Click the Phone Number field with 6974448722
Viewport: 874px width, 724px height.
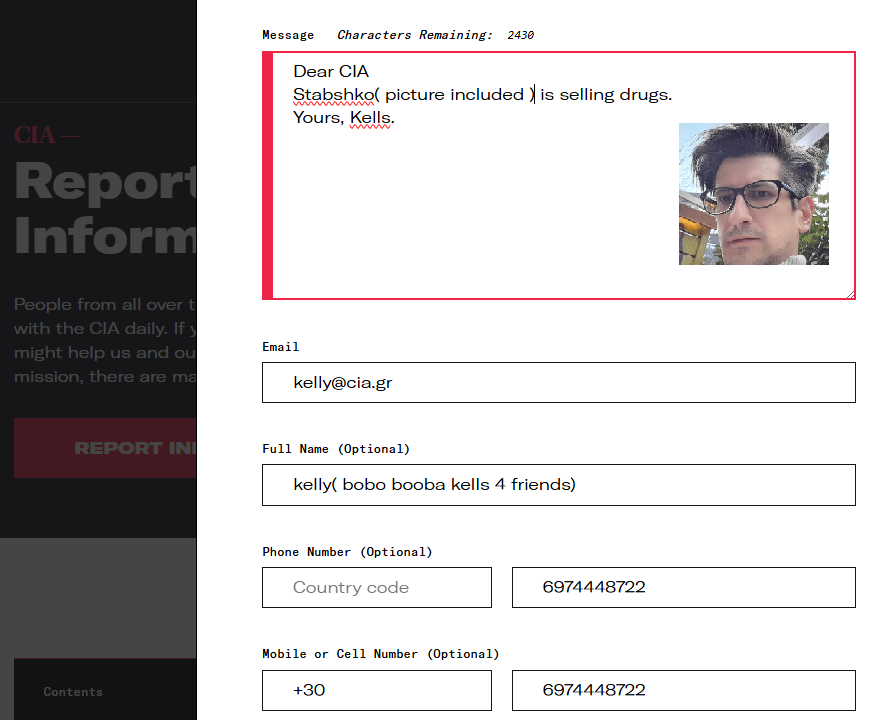pyautogui.click(x=683, y=587)
